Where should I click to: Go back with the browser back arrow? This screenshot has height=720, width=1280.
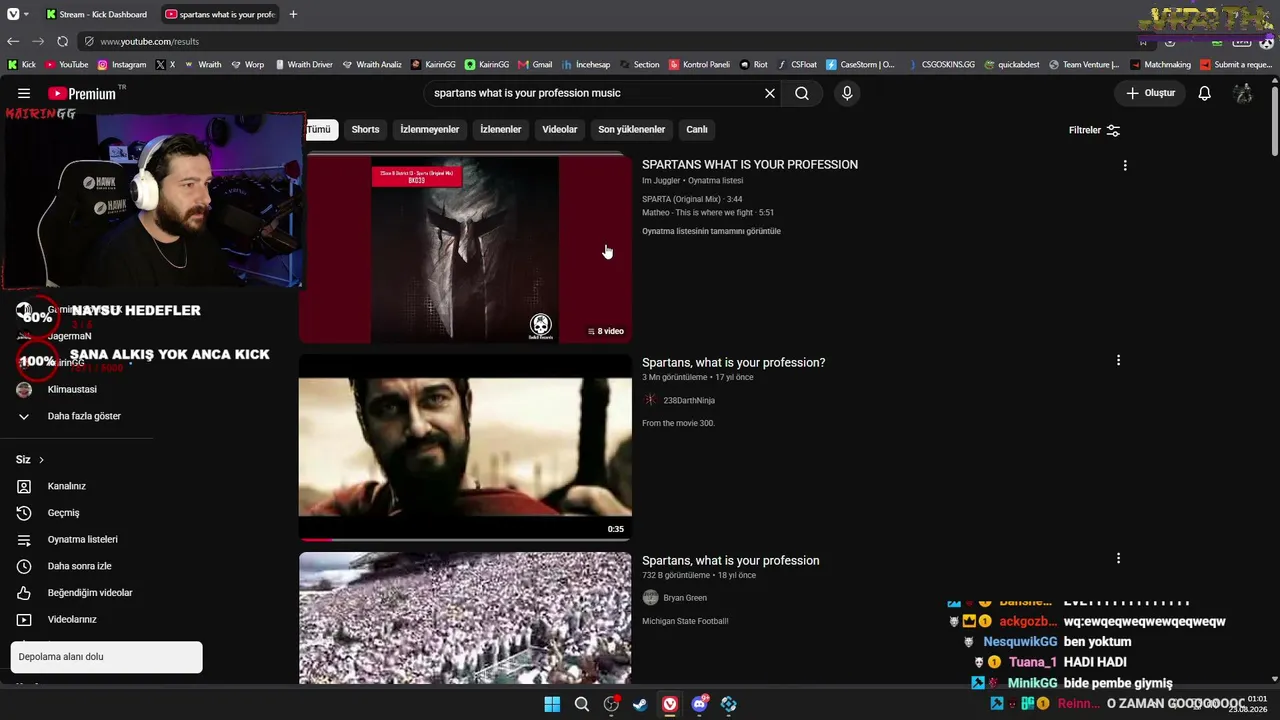pos(12,41)
